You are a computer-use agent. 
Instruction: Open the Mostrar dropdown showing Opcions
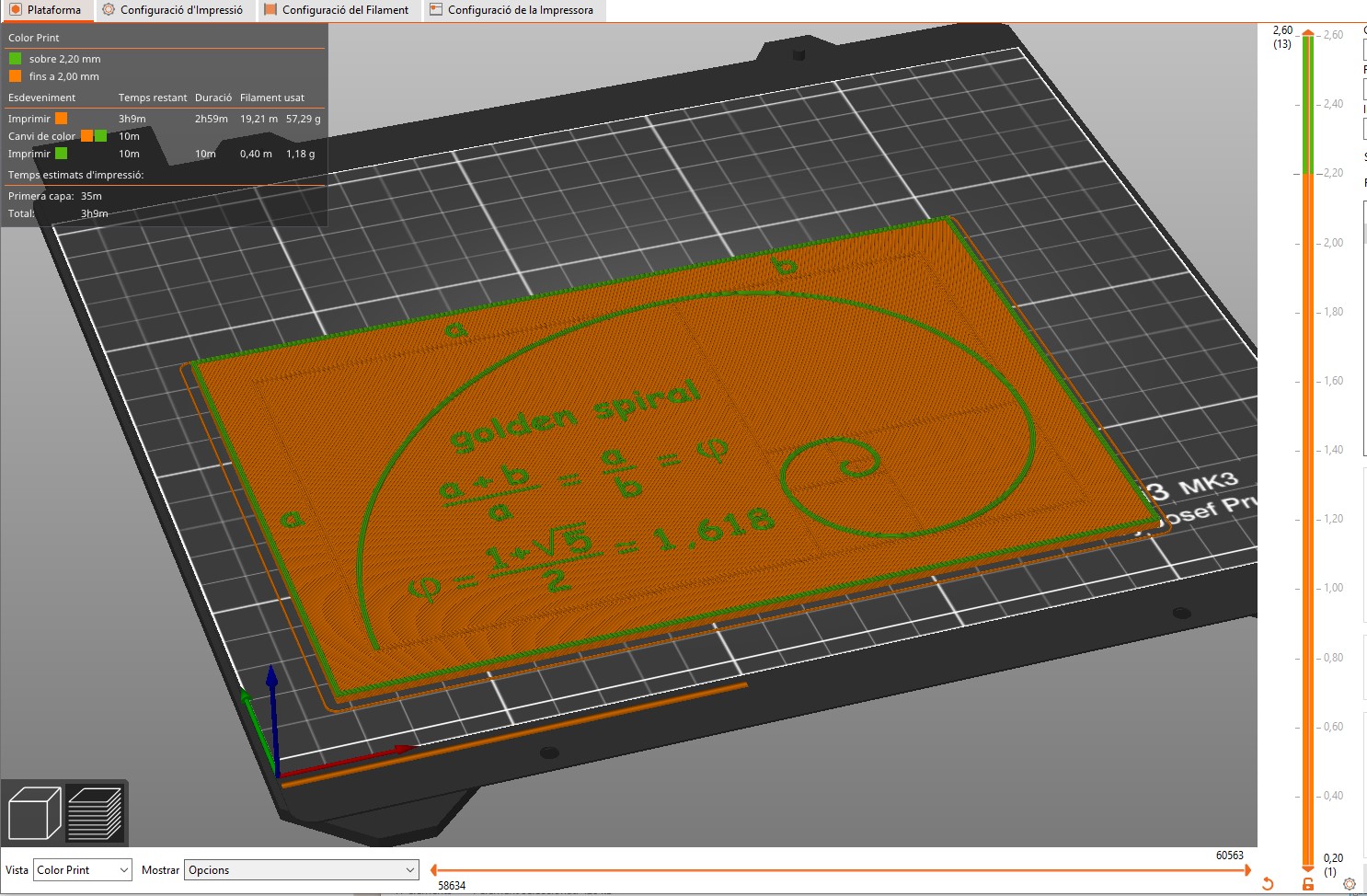point(302,869)
